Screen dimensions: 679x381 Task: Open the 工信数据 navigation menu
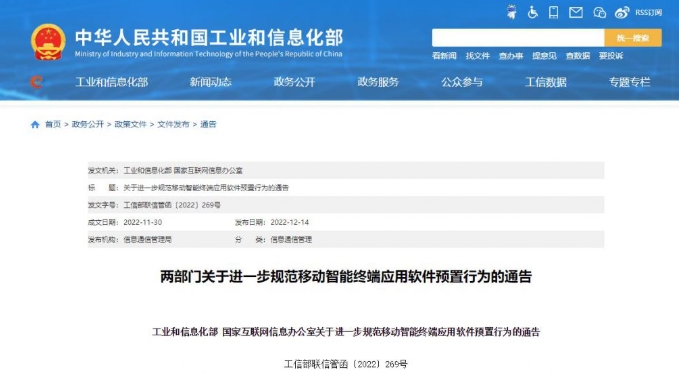[546, 82]
